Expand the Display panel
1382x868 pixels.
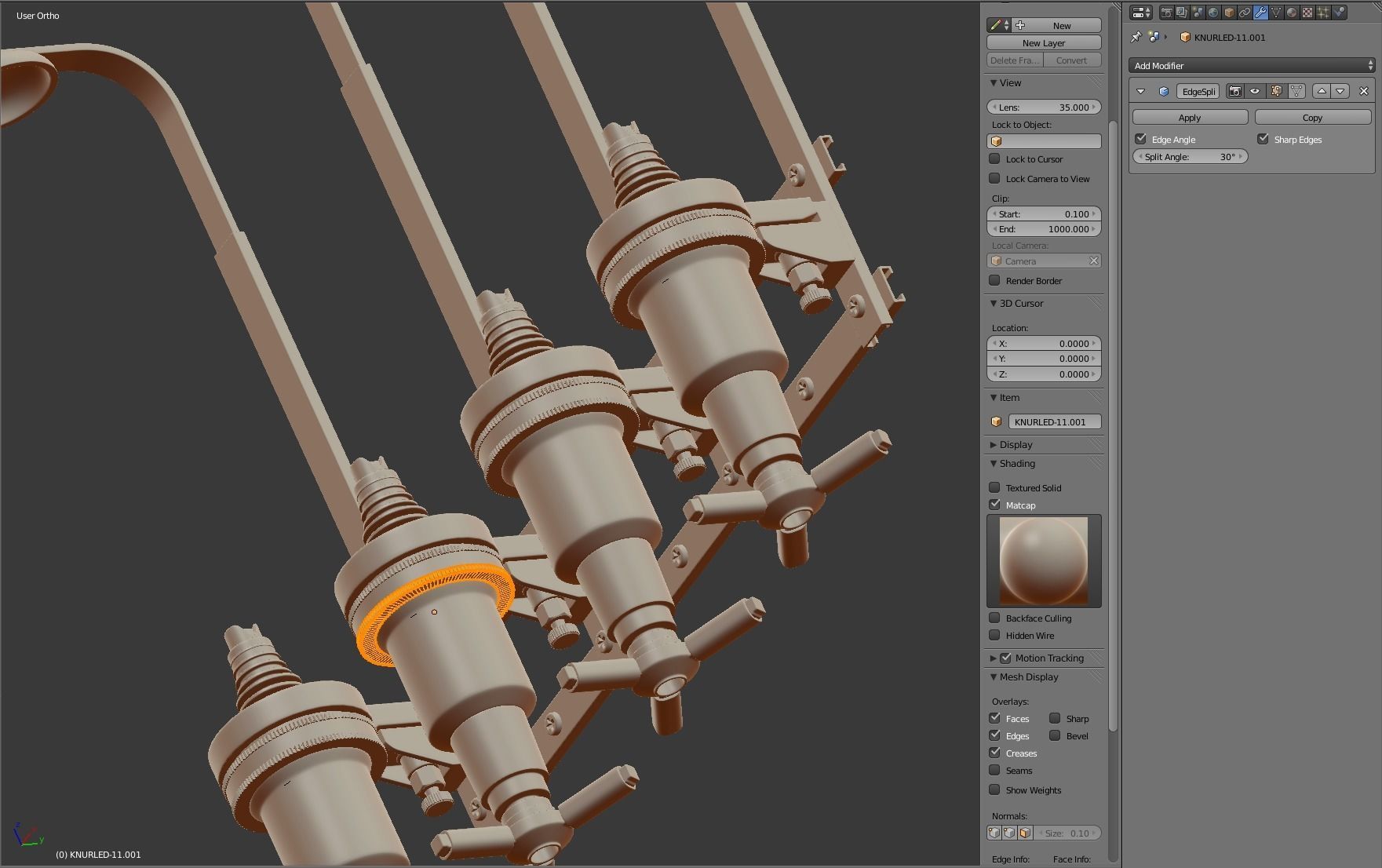click(994, 445)
